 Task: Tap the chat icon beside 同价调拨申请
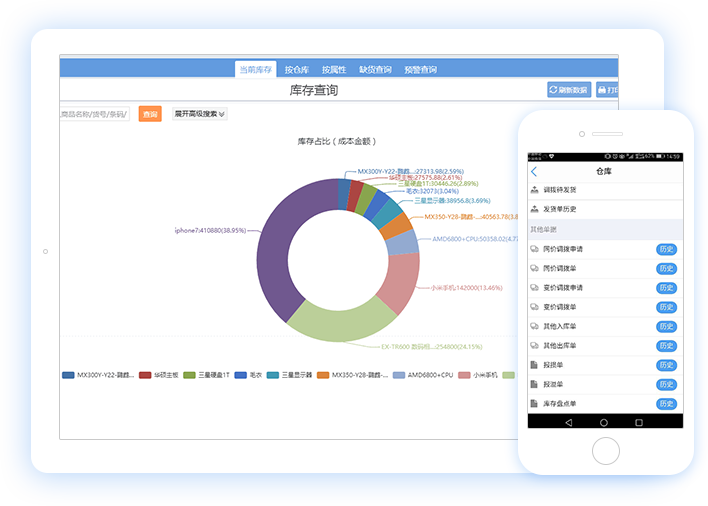point(533,249)
